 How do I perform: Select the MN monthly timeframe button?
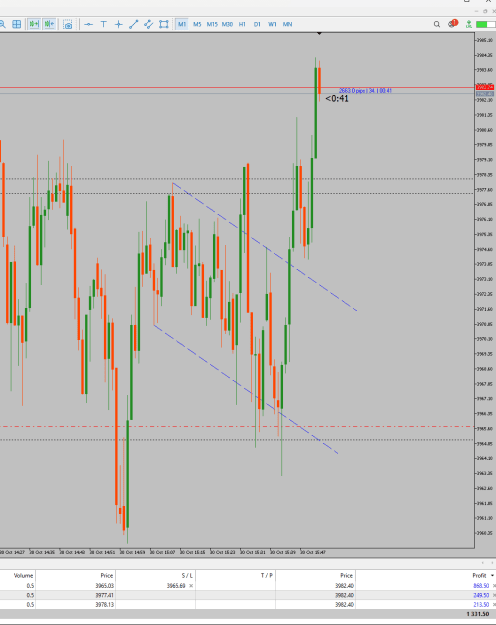point(287,24)
